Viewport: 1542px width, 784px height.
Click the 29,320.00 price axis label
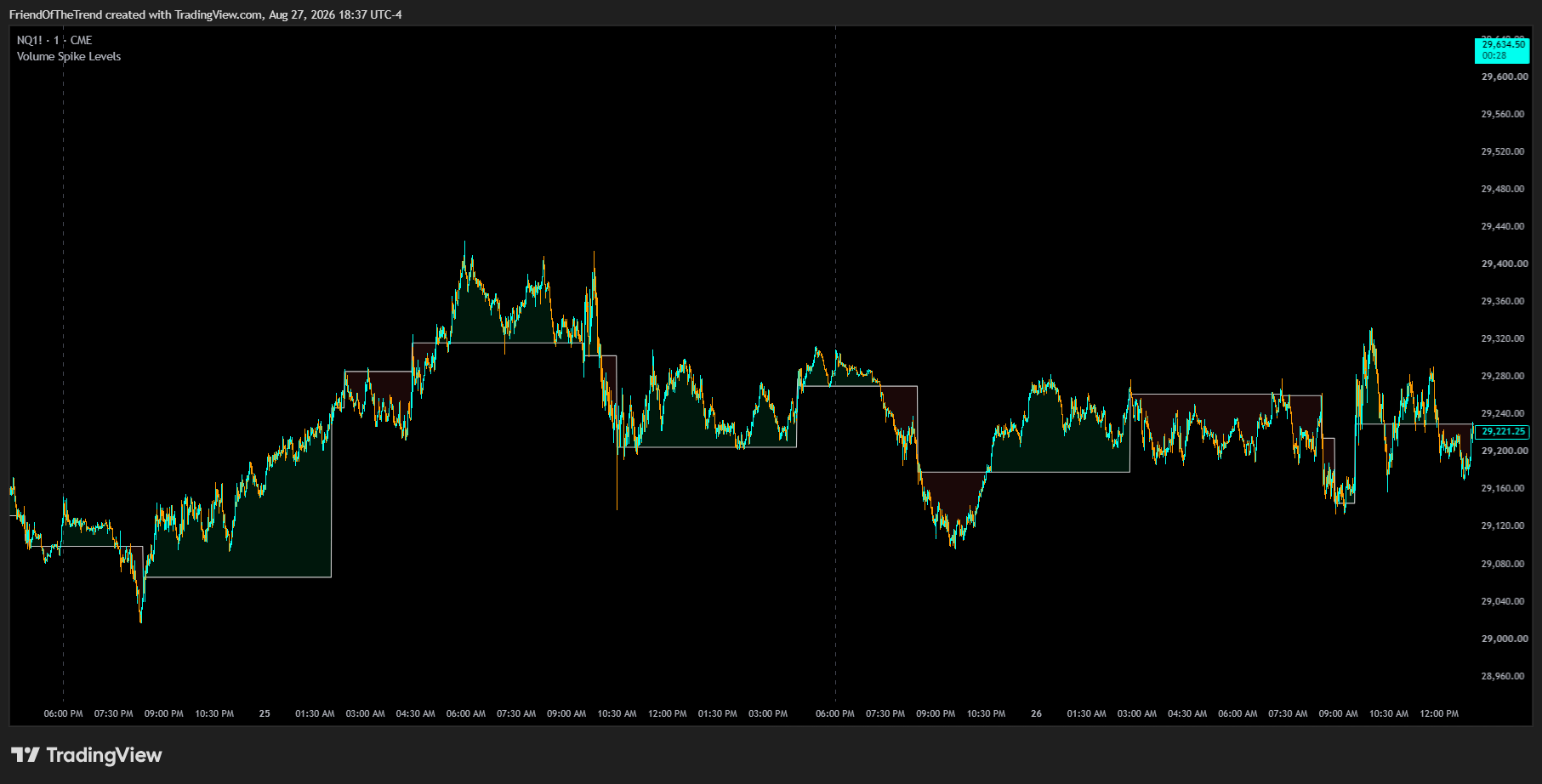pos(1505,338)
